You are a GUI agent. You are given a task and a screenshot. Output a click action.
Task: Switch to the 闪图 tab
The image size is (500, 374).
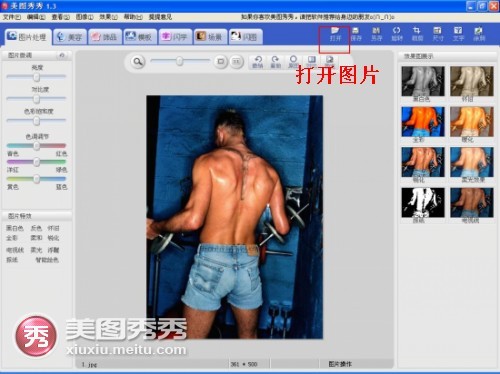[246, 37]
